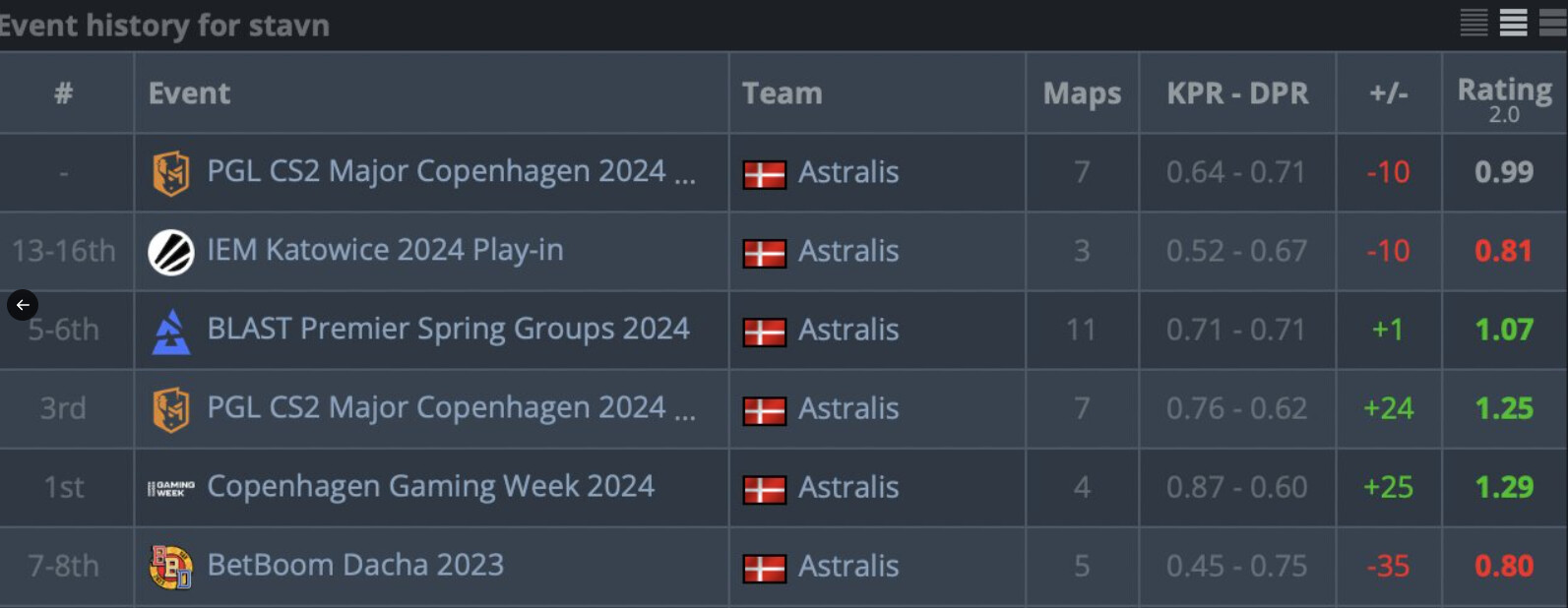Open Astralis team in Copenhagen Gaming Week row
Screen dimensions: 1568x608
(x=847, y=487)
